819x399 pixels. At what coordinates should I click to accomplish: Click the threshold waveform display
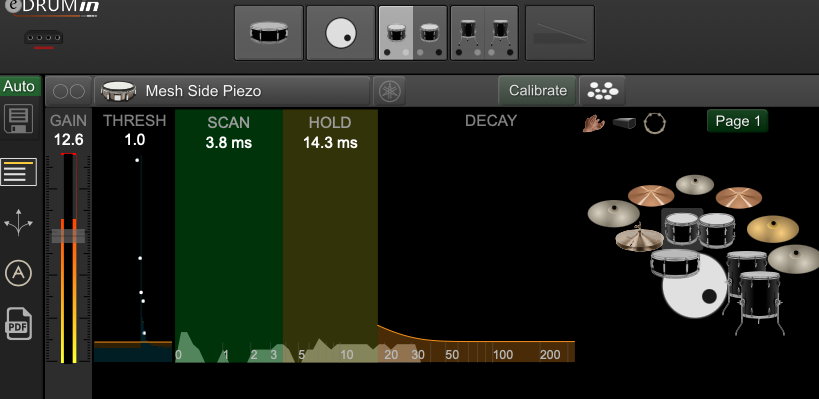tap(133, 259)
